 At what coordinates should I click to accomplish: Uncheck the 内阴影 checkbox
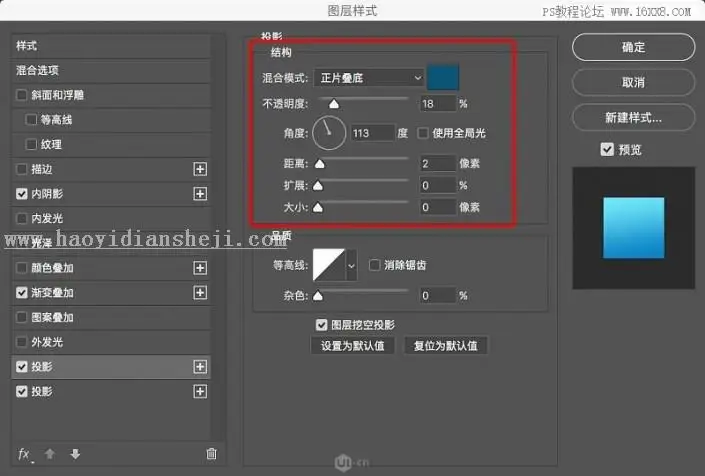click(x=21, y=194)
